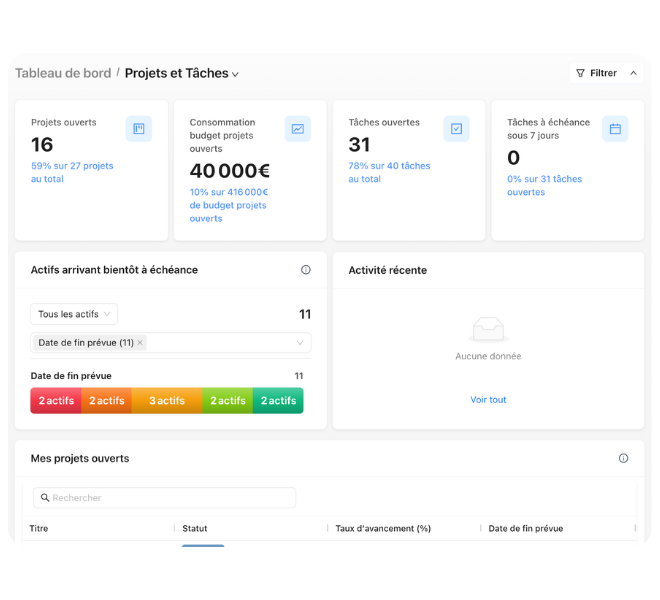Click the empty inbox Aucune donnée icon

click(488, 329)
